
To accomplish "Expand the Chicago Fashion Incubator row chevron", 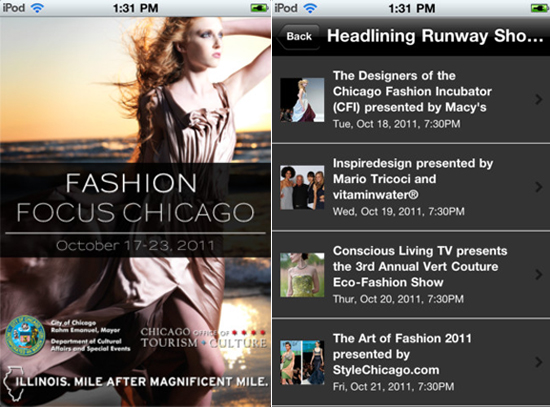I will point(539,100).
